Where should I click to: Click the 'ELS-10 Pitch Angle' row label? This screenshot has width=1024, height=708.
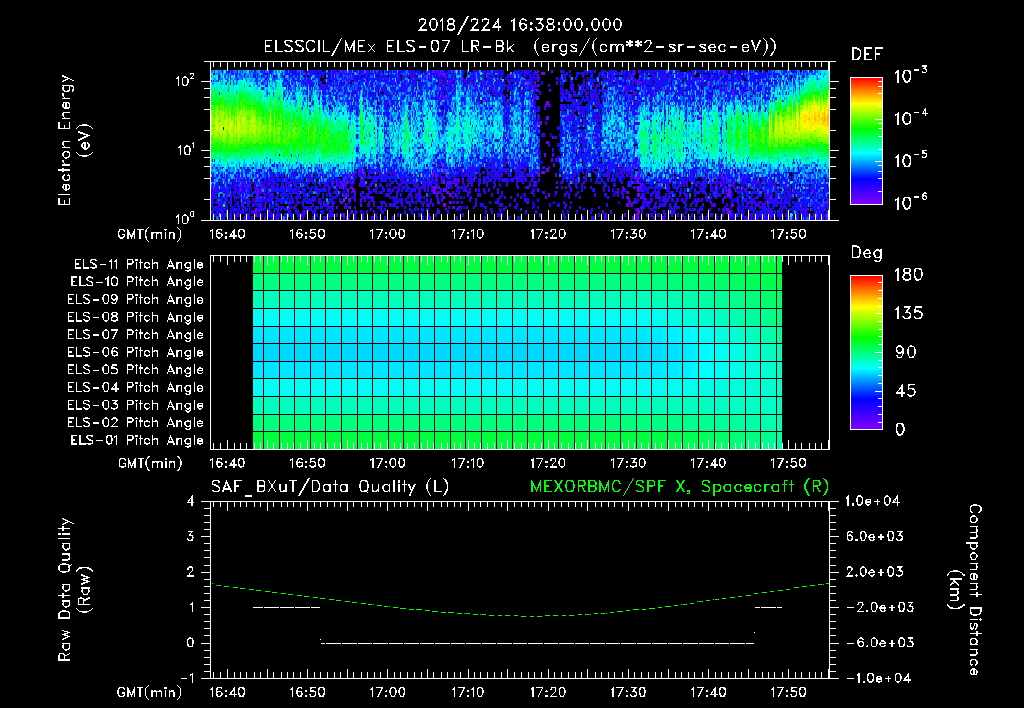[x=137, y=282]
